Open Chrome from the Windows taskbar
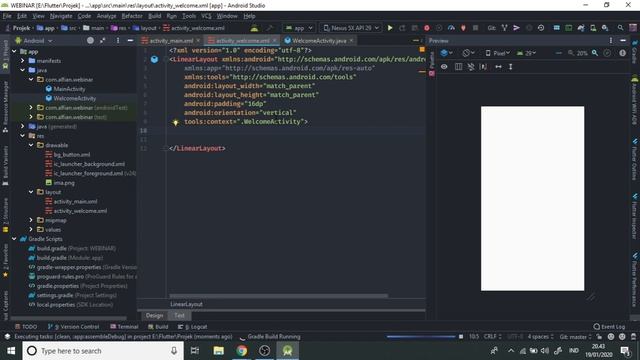This screenshot has height=360, width=640. pyautogui.click(x=241, y=351)
